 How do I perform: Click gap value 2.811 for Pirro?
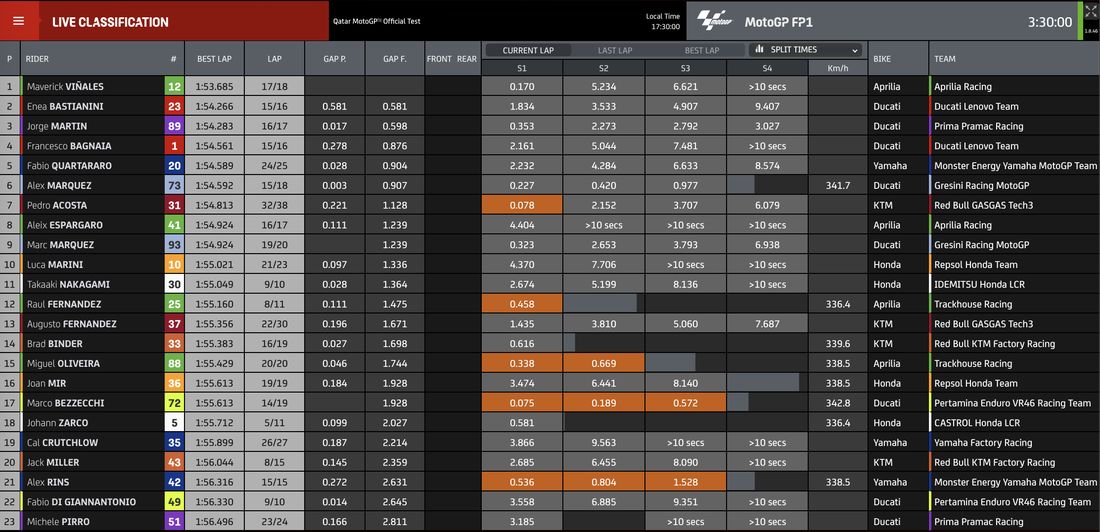(x=395, y=522)
